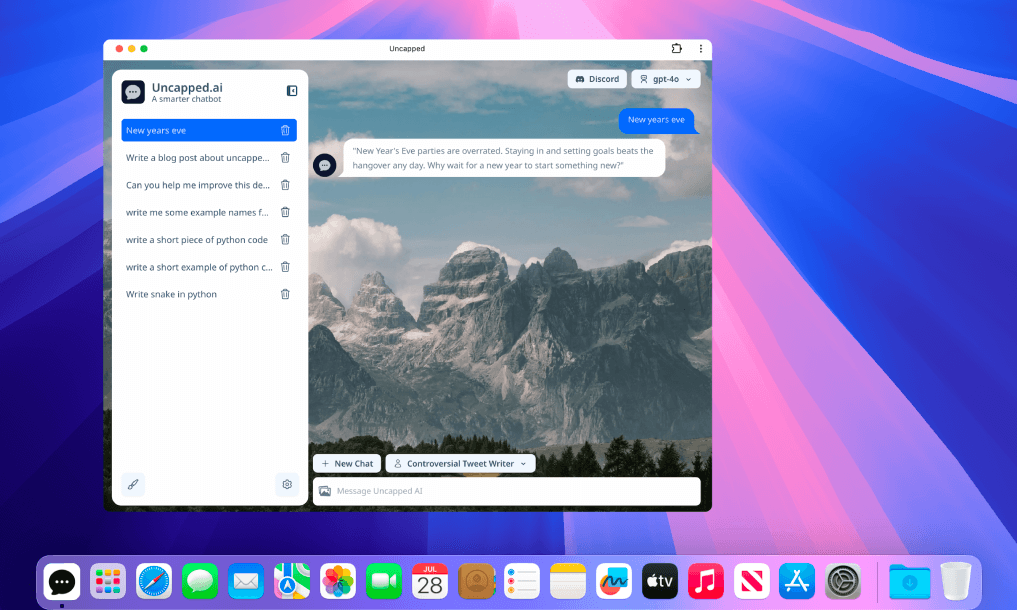Click trash icon for the blog post chat
The width and height of the screenshot is (1017, 610).
tap(285, 158)
